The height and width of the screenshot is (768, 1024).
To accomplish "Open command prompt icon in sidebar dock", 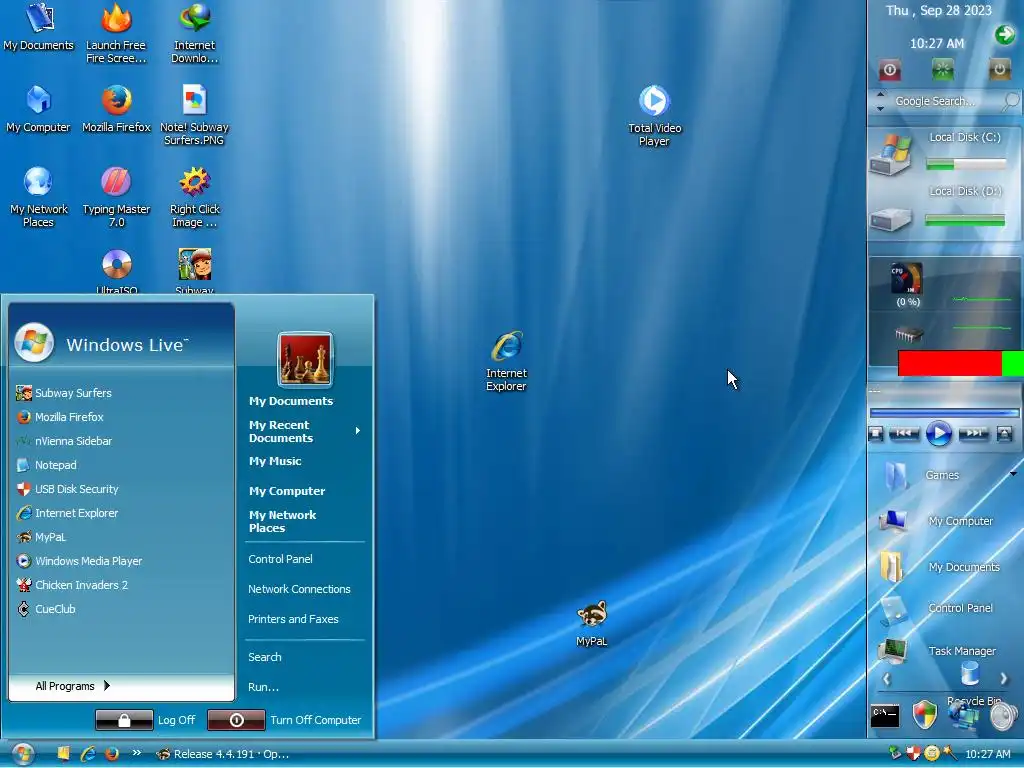I will [x=884, y=716].
